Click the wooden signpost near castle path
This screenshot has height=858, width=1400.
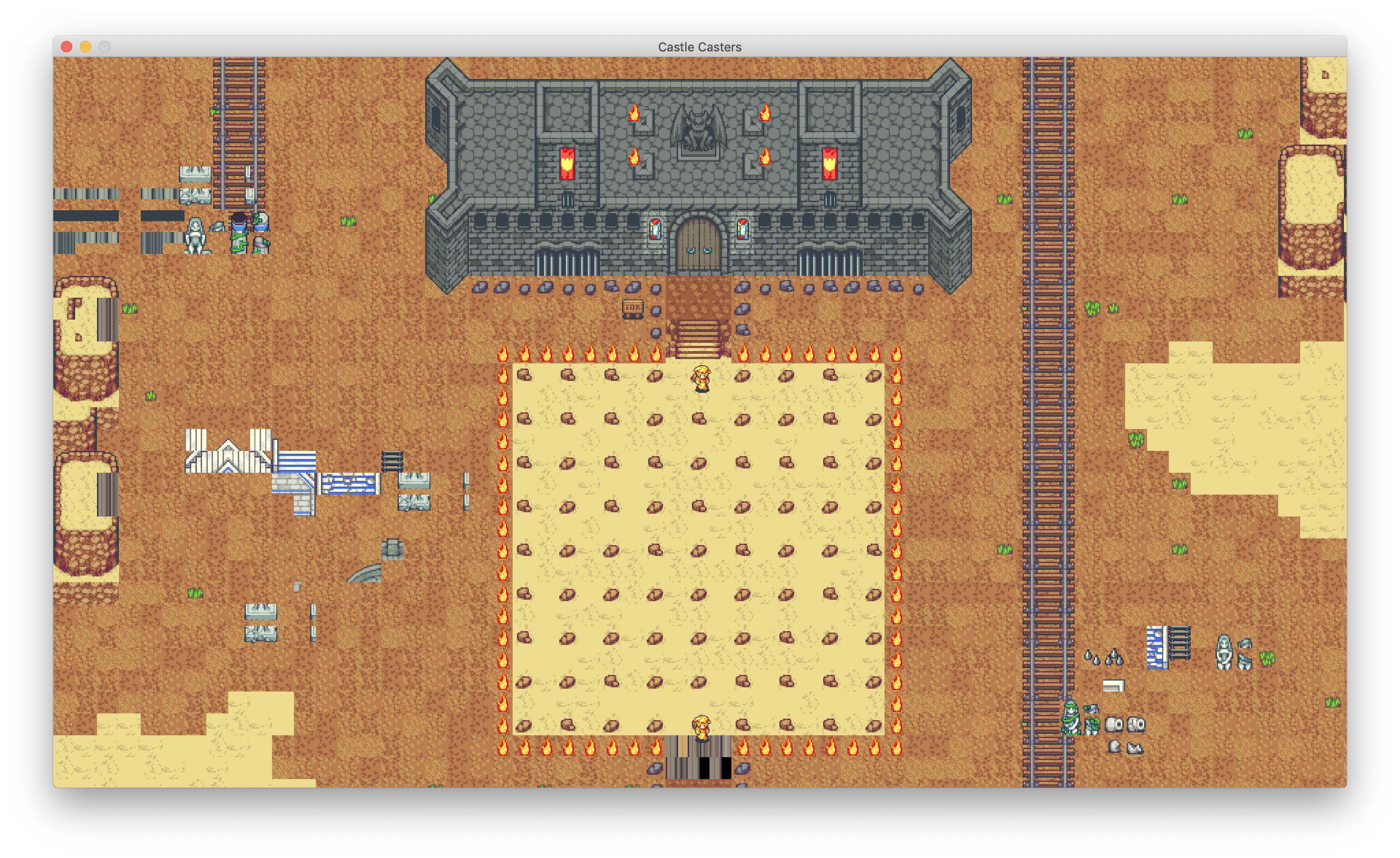point(632,310)
